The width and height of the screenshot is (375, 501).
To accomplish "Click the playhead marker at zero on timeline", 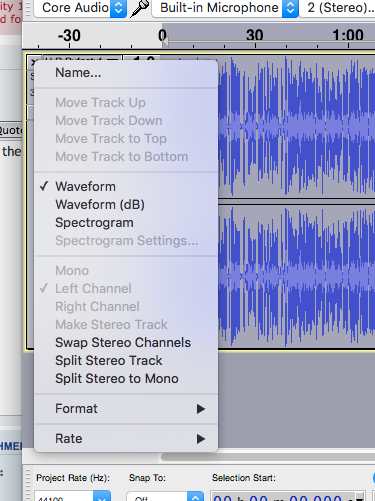I will click(x=164, y=41).
